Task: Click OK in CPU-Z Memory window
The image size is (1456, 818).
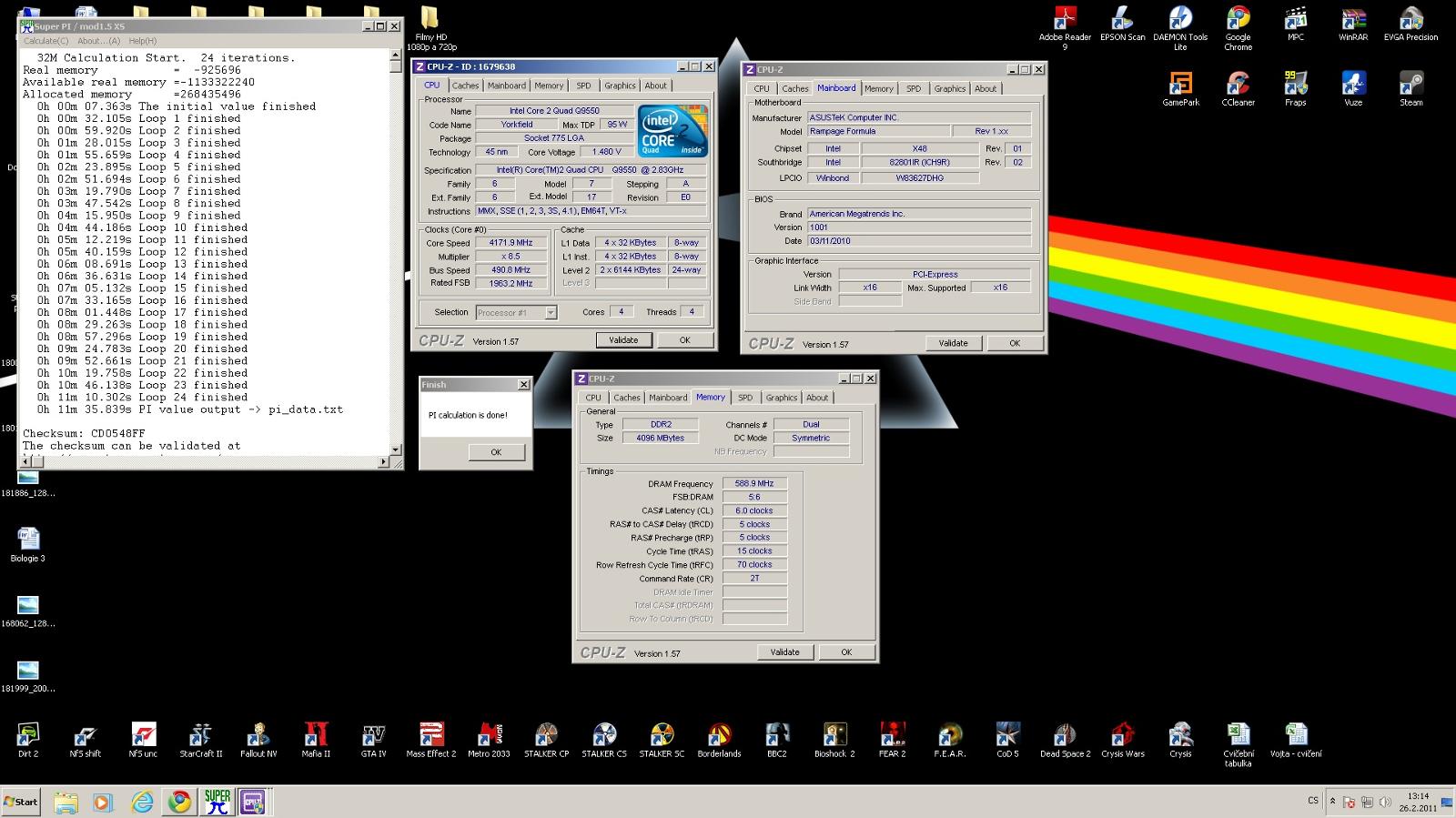Action: (x=845, y=652)
